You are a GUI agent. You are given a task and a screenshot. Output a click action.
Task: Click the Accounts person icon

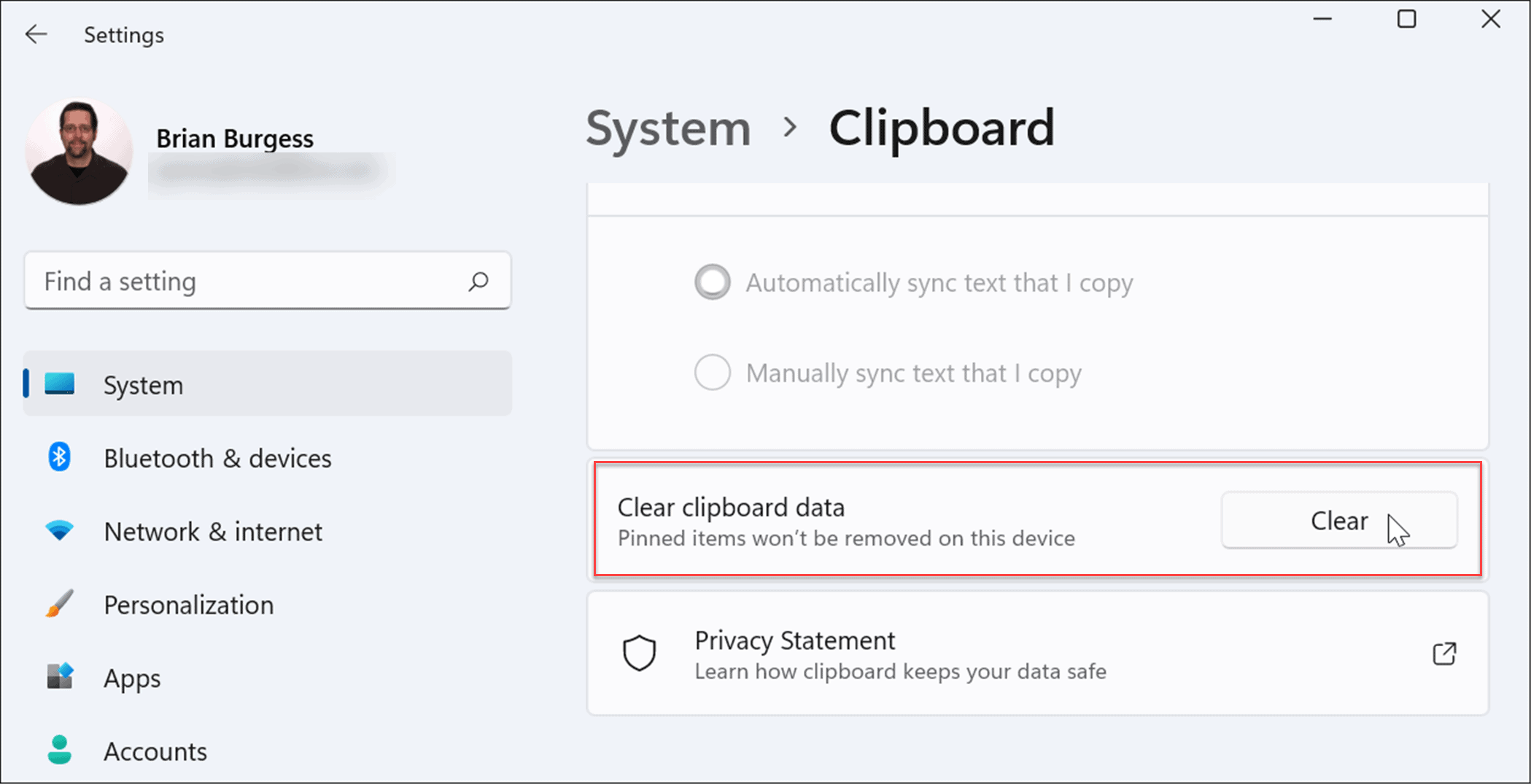[59, 750]
